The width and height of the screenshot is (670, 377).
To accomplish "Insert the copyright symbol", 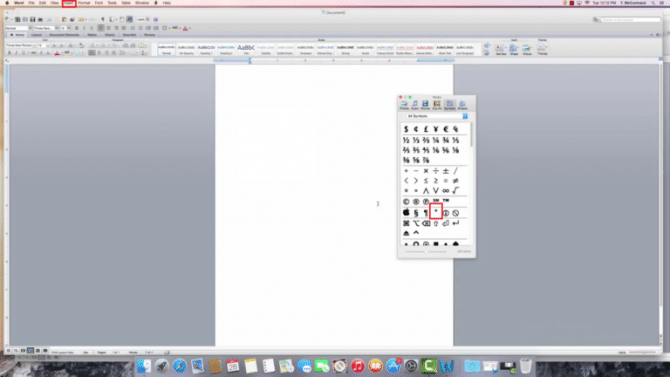I will (x=406, y=201).
